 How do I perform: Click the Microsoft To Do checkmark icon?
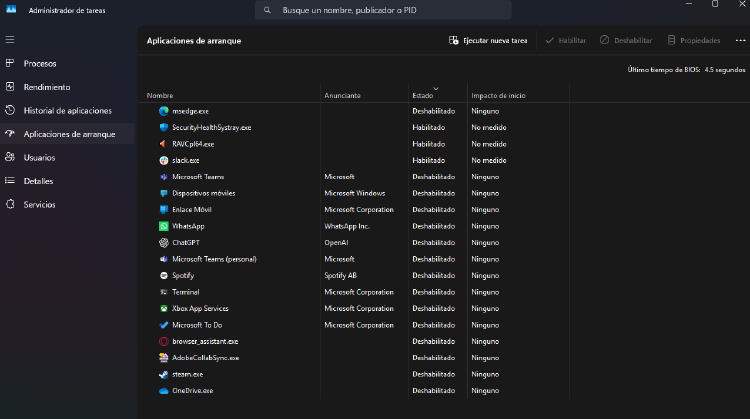[164, 325]
